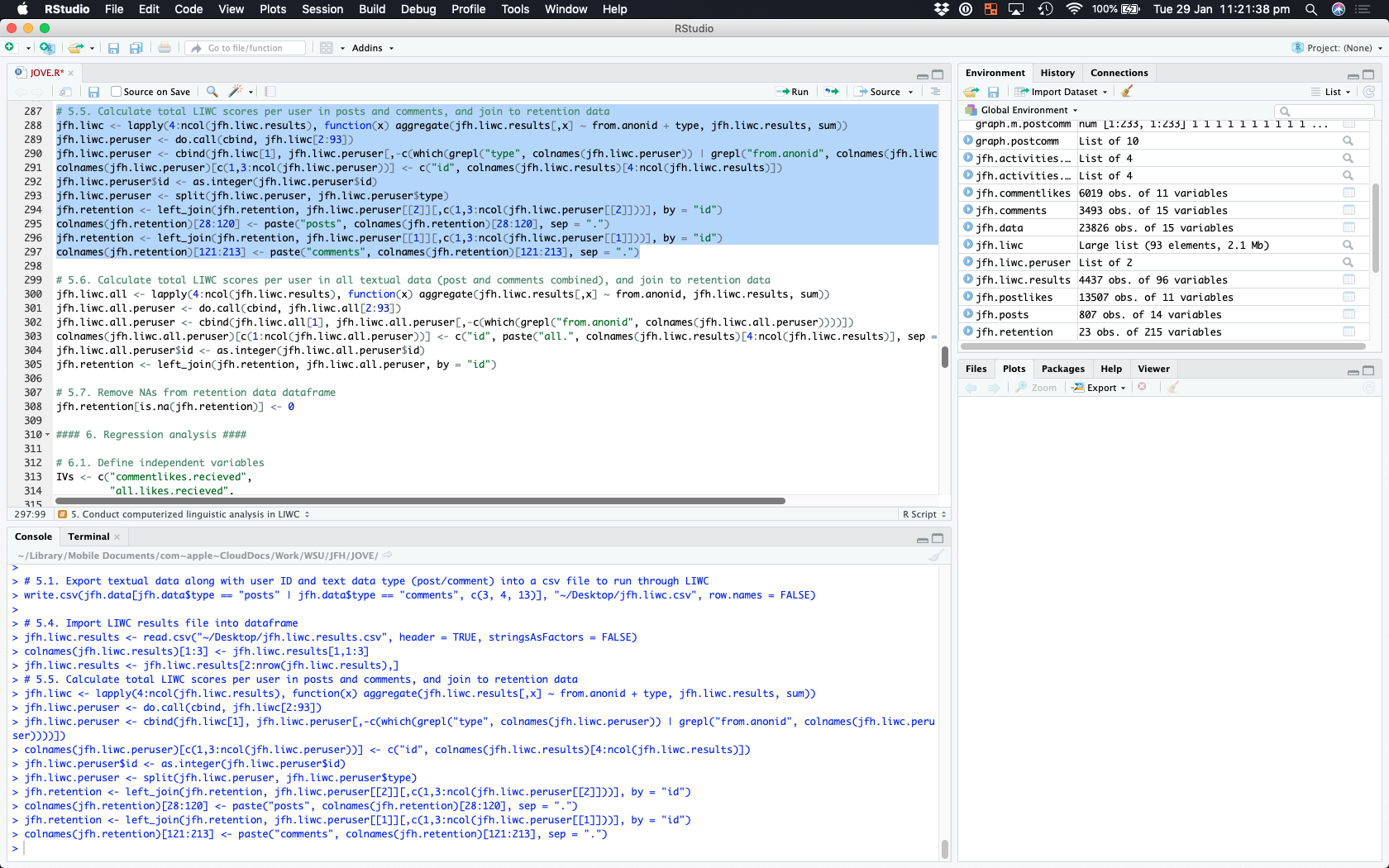Expand the jfh.liwc list object
This screenshot has width=1389, height=868.
968,246
